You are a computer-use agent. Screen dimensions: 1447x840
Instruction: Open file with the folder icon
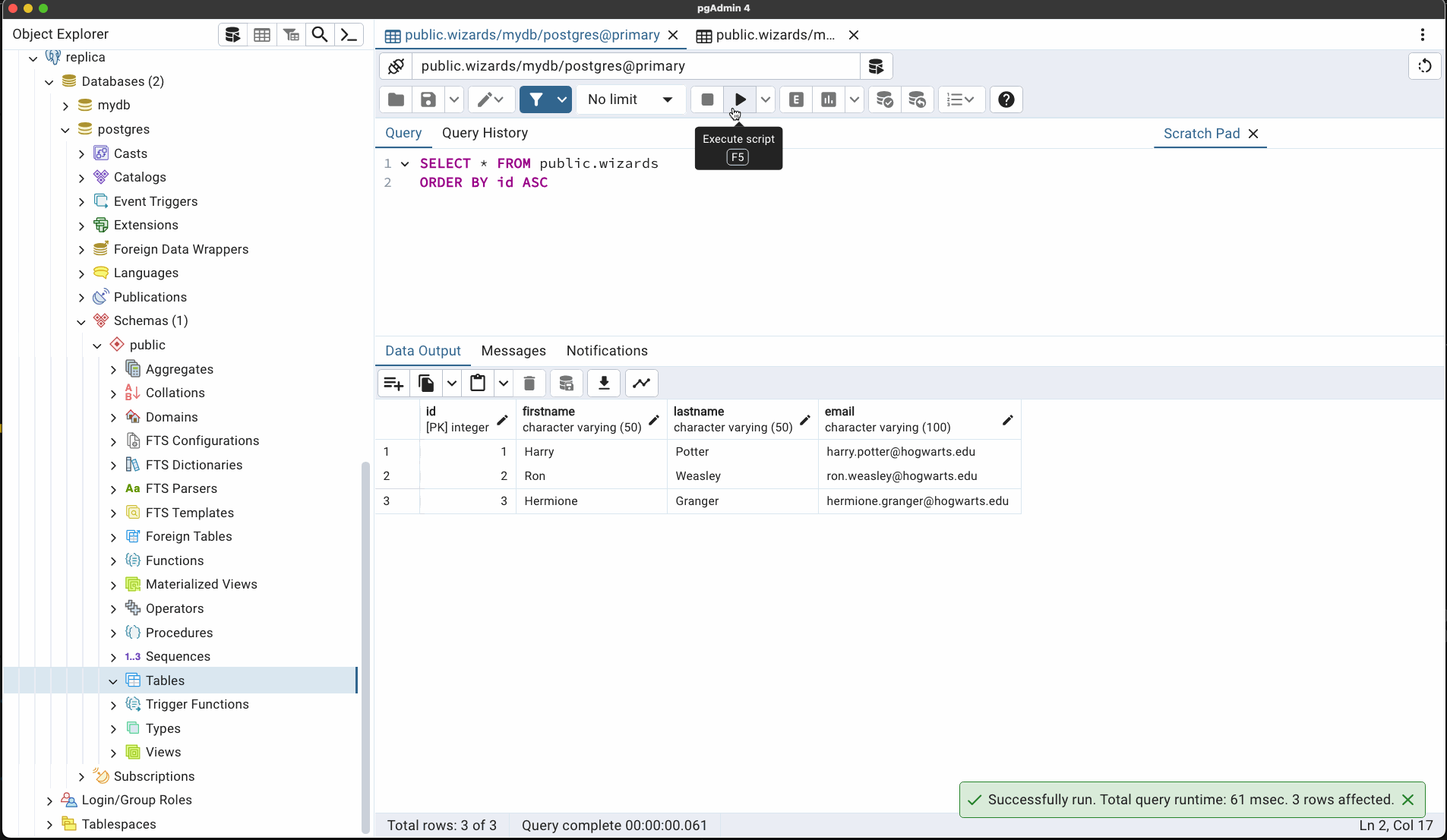click(x=396, y=99)
